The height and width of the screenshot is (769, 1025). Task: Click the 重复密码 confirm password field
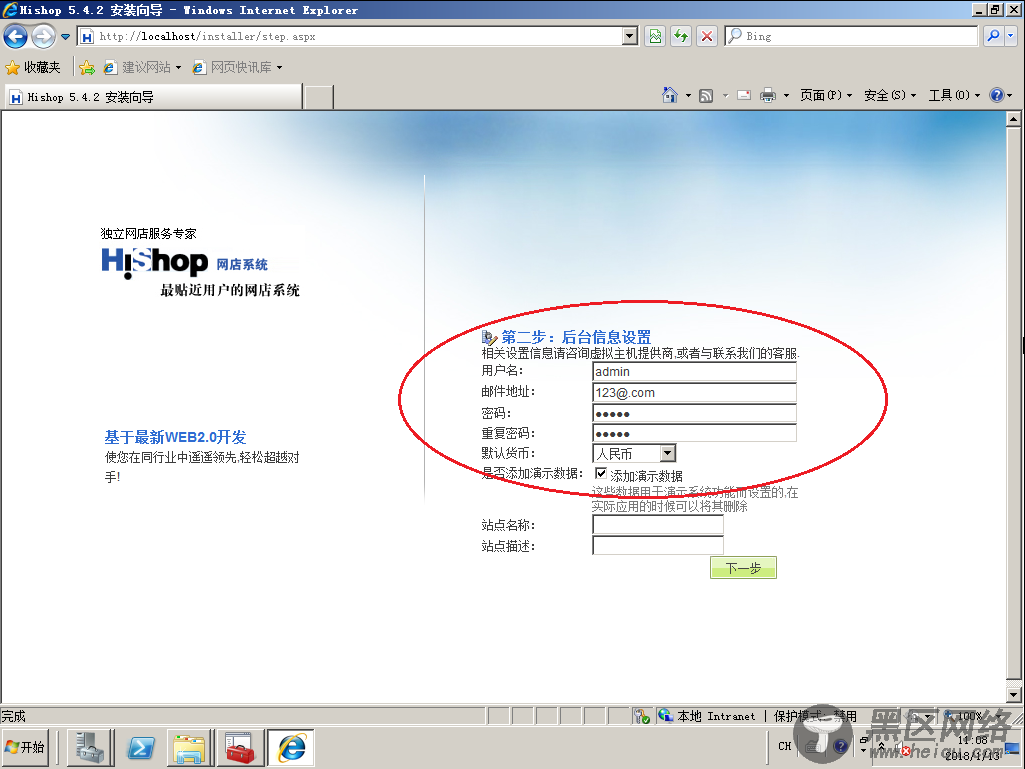pos(694,434)
